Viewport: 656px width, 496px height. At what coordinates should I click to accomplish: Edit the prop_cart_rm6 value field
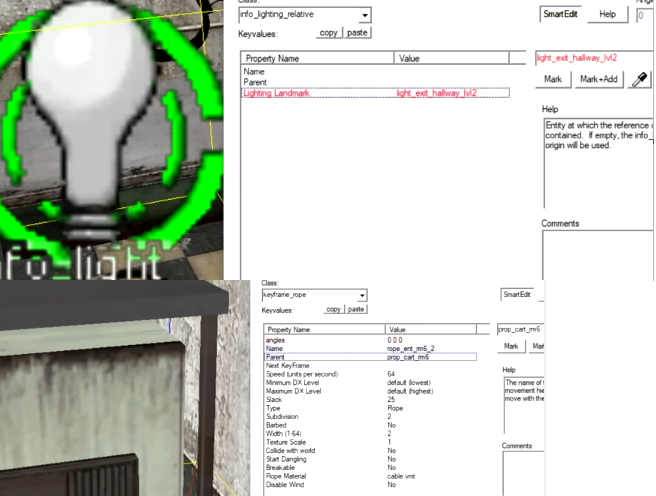tap(520, 330)
